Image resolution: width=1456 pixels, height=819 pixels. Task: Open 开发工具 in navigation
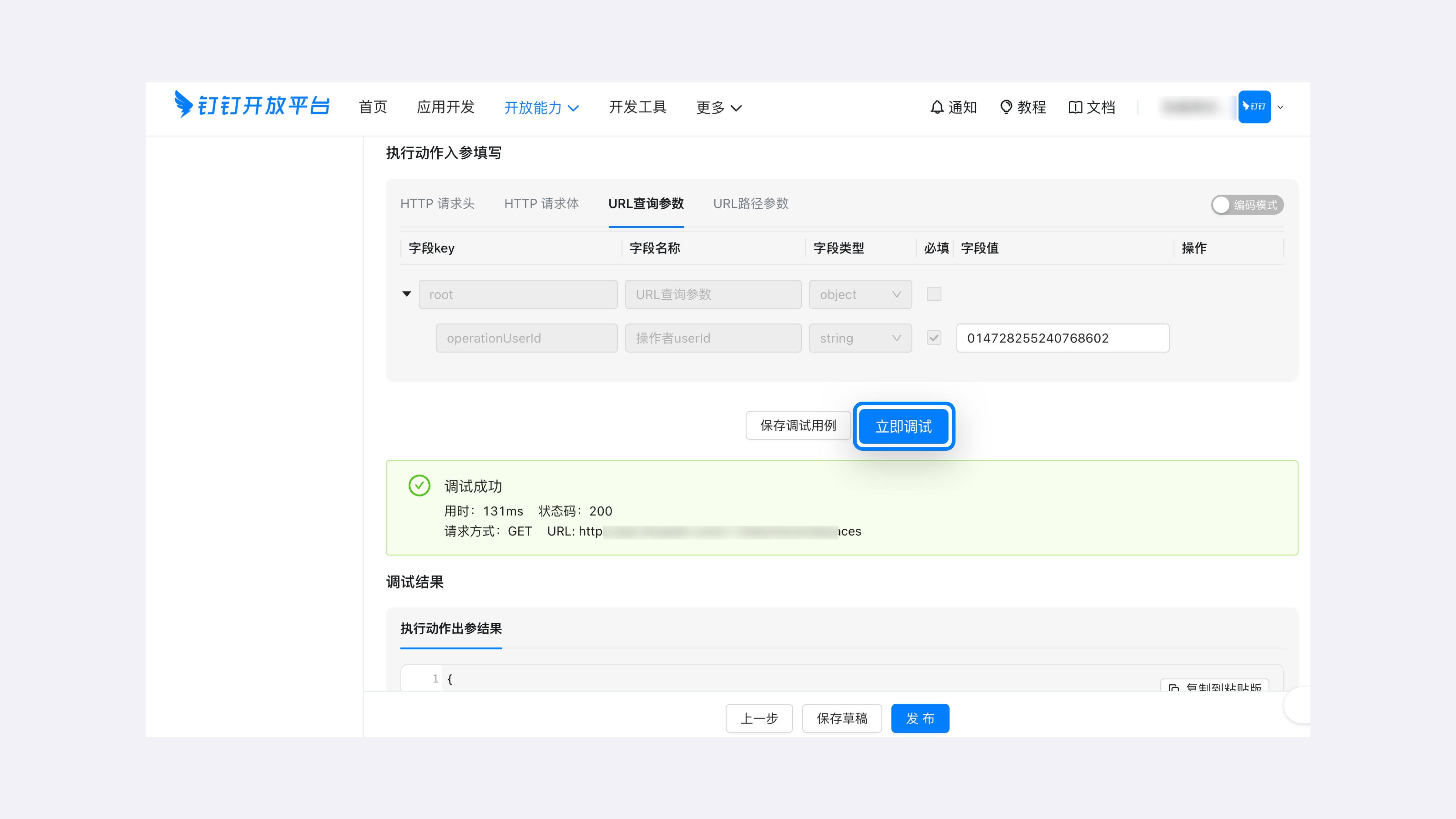(x=638, y=107)
